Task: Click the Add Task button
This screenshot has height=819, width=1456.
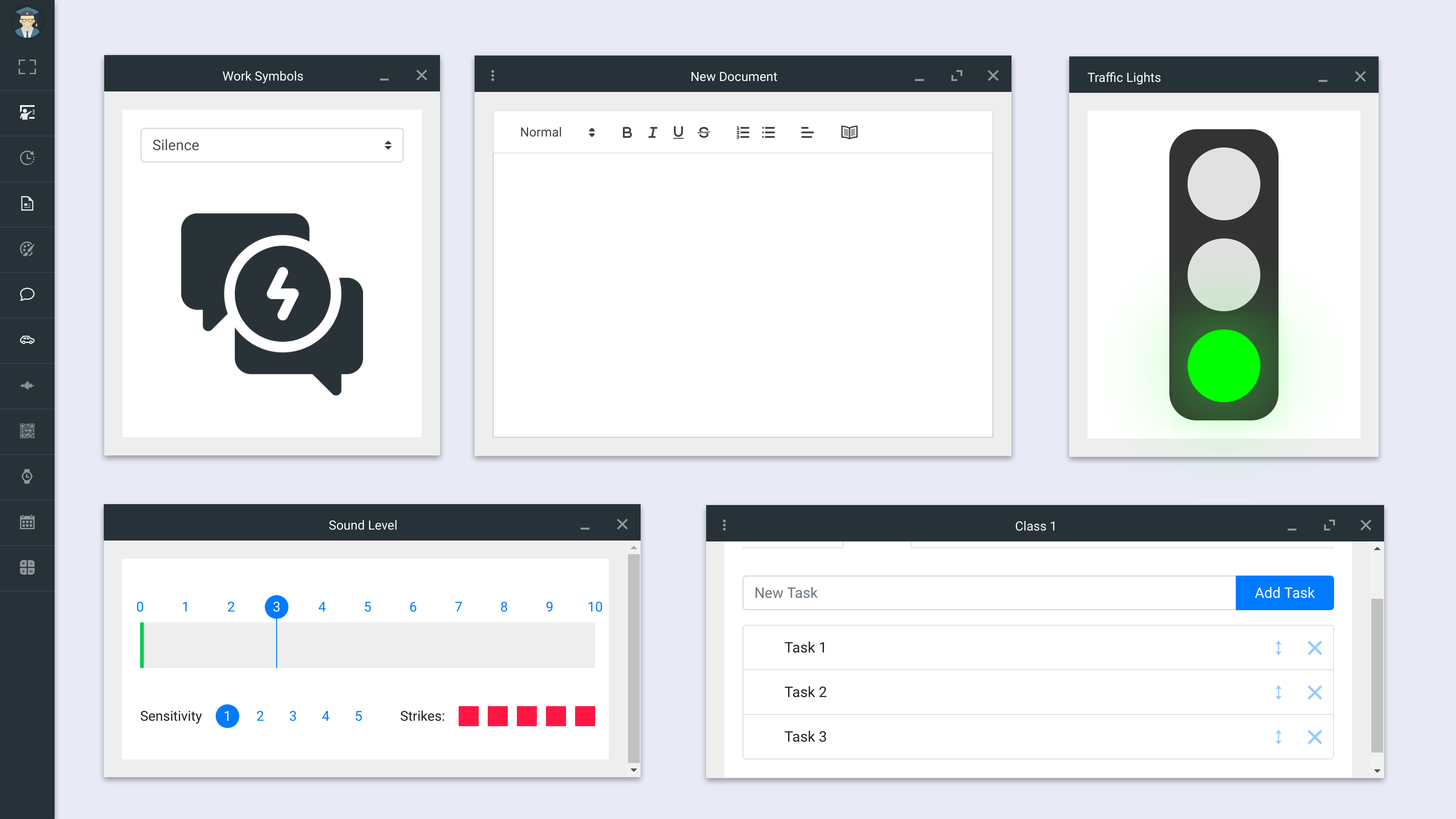Action: [1284, 593]
